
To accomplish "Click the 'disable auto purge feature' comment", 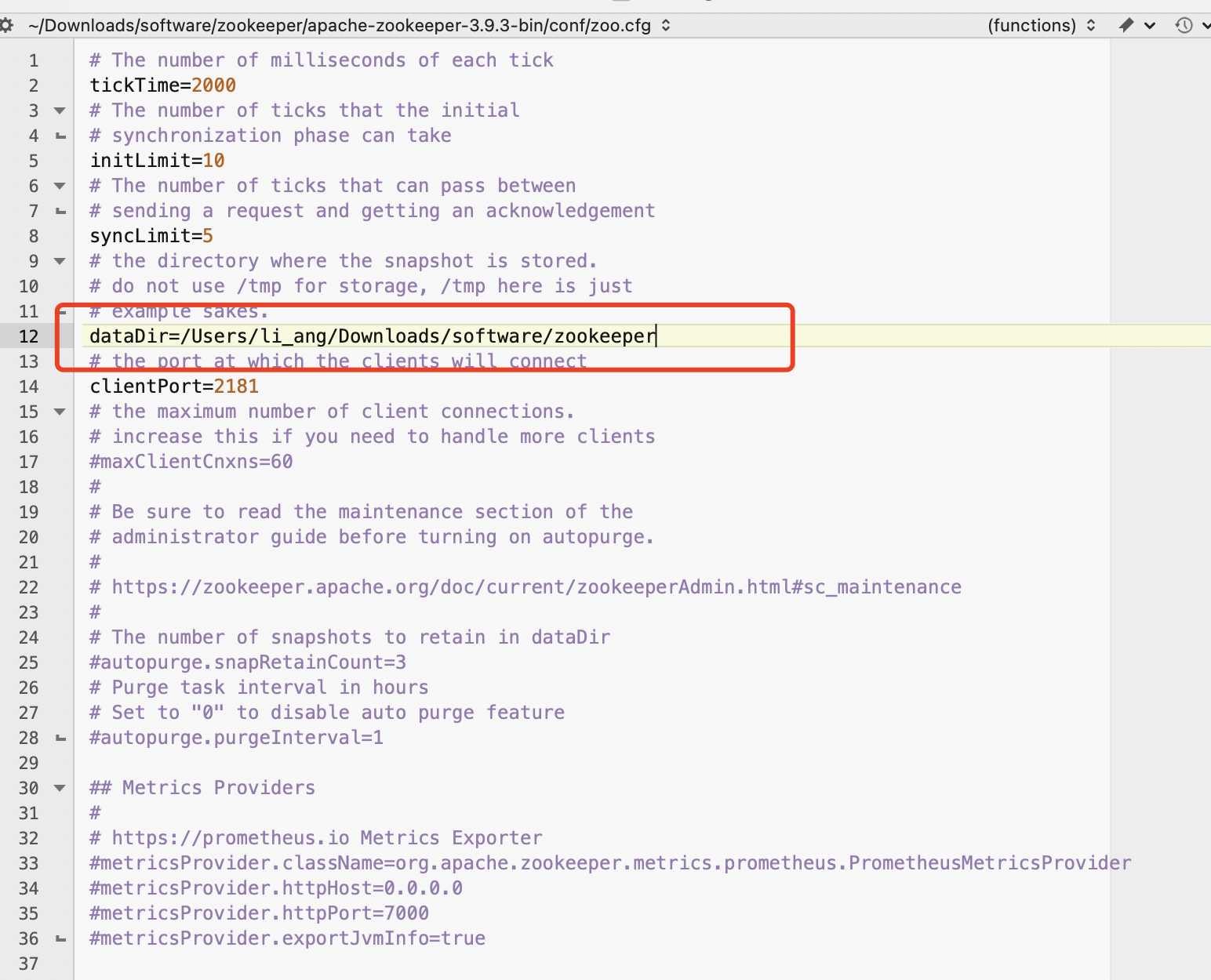I will tap(327, 713).
